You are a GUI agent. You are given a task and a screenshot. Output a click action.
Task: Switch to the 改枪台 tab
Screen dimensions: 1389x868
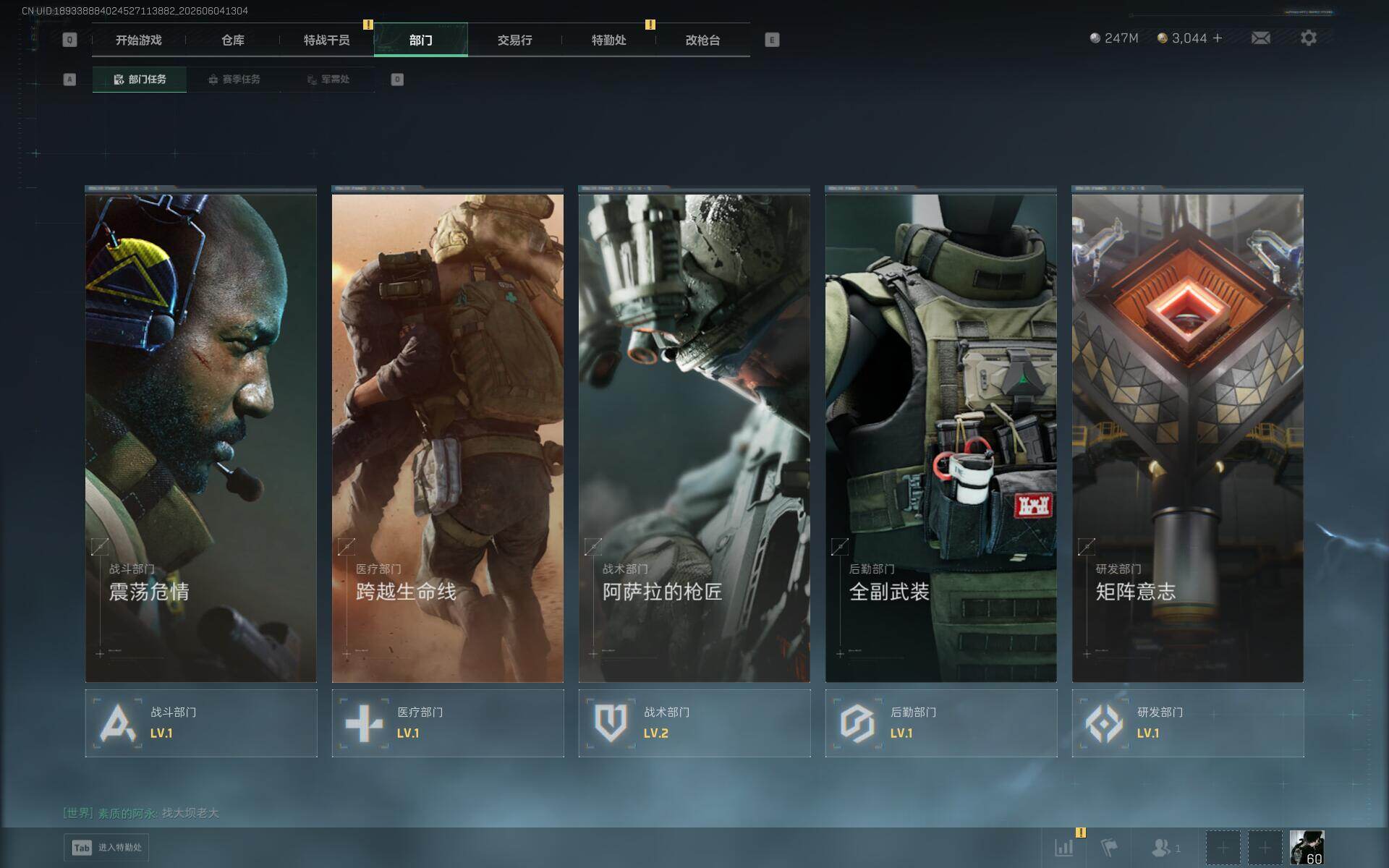pos(703,40)
